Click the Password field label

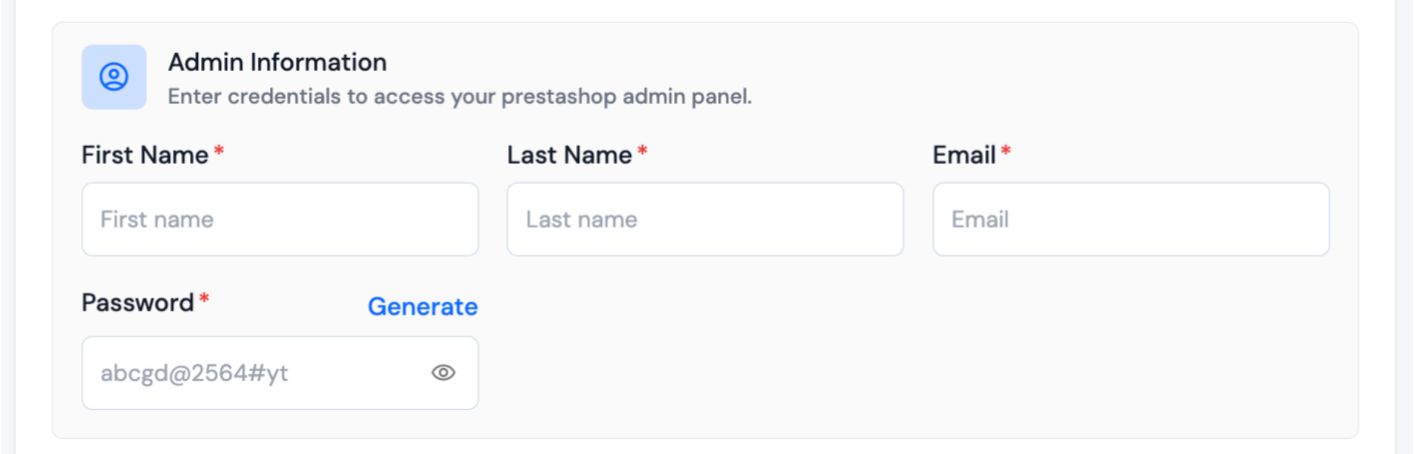pos(138,303)
